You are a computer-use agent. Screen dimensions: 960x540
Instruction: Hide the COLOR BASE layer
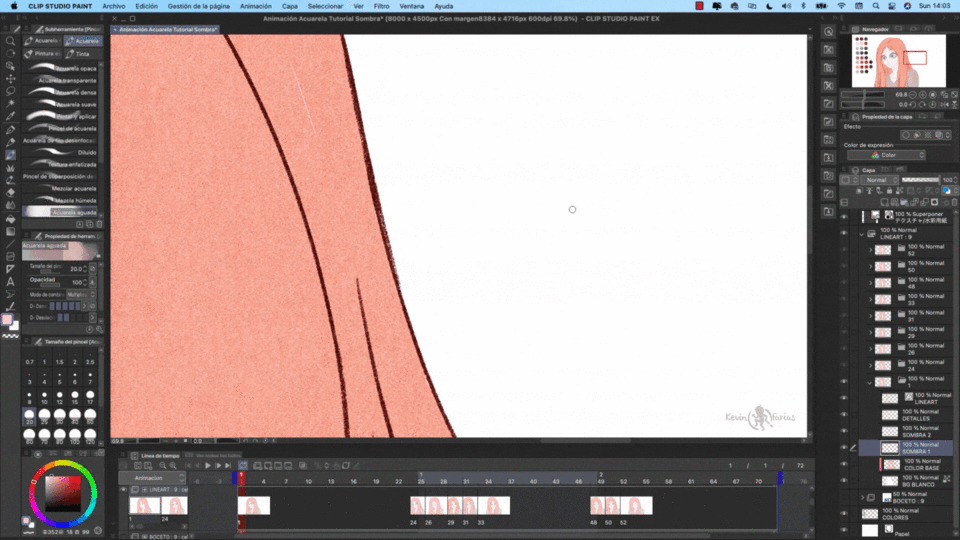(844, 465)
